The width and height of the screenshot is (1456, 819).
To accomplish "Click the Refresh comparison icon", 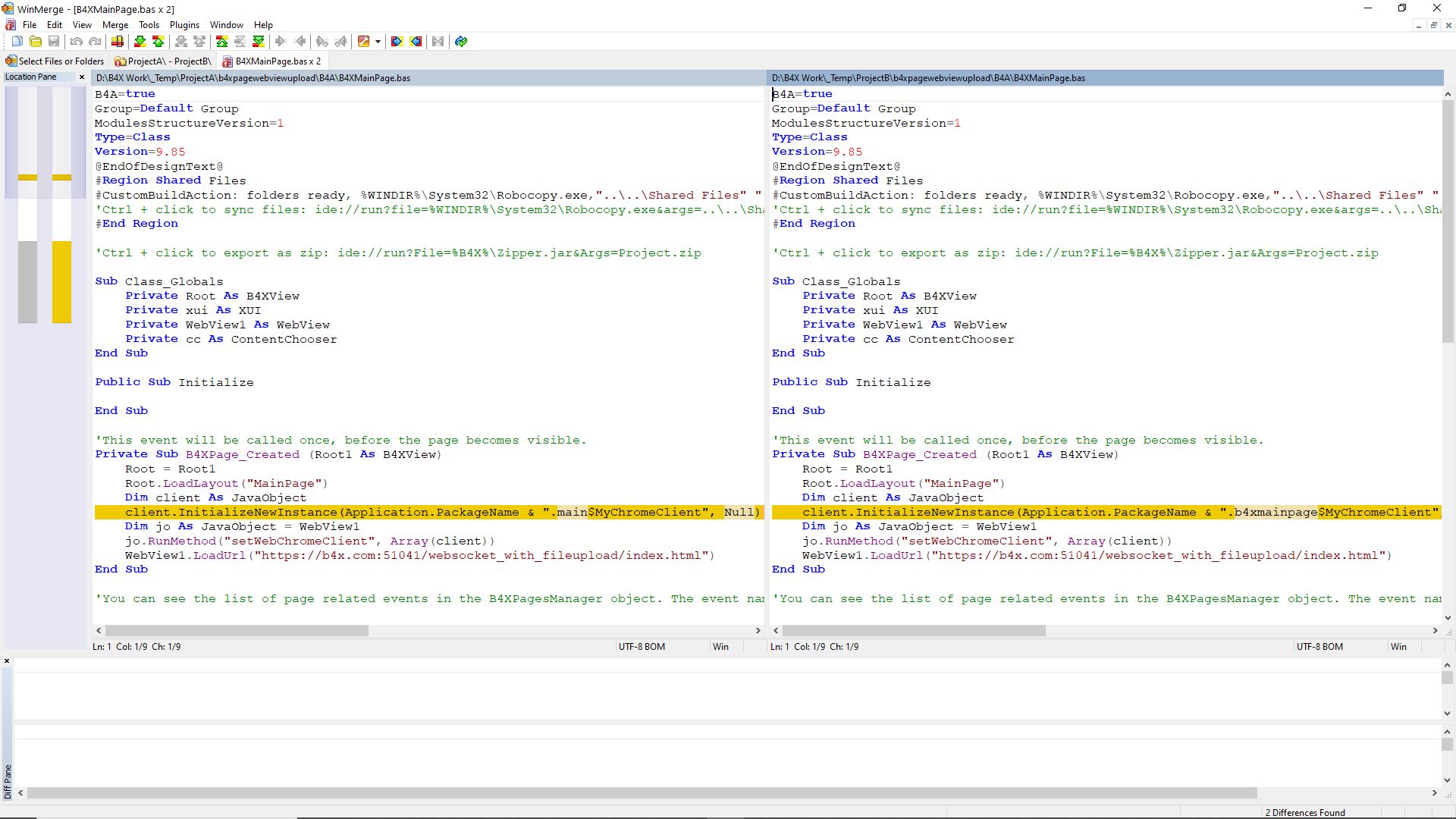I will (x=461, y=42).
